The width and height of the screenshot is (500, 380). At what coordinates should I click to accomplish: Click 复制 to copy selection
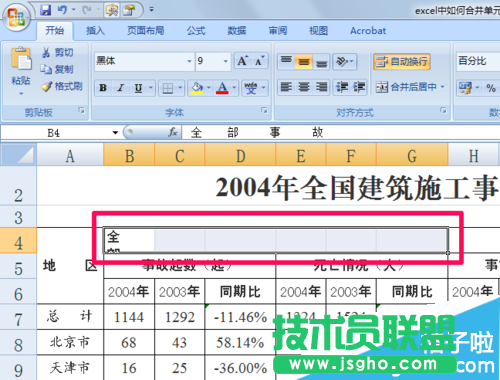[57, 69]
